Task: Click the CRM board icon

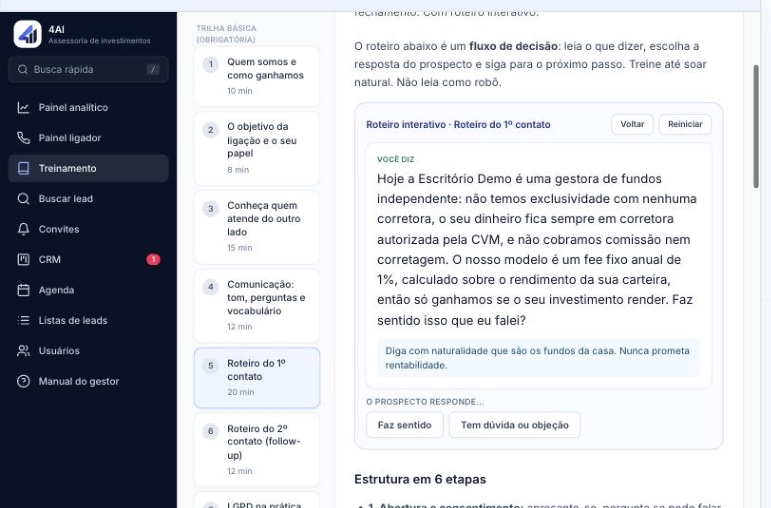Action: [23, 259]
